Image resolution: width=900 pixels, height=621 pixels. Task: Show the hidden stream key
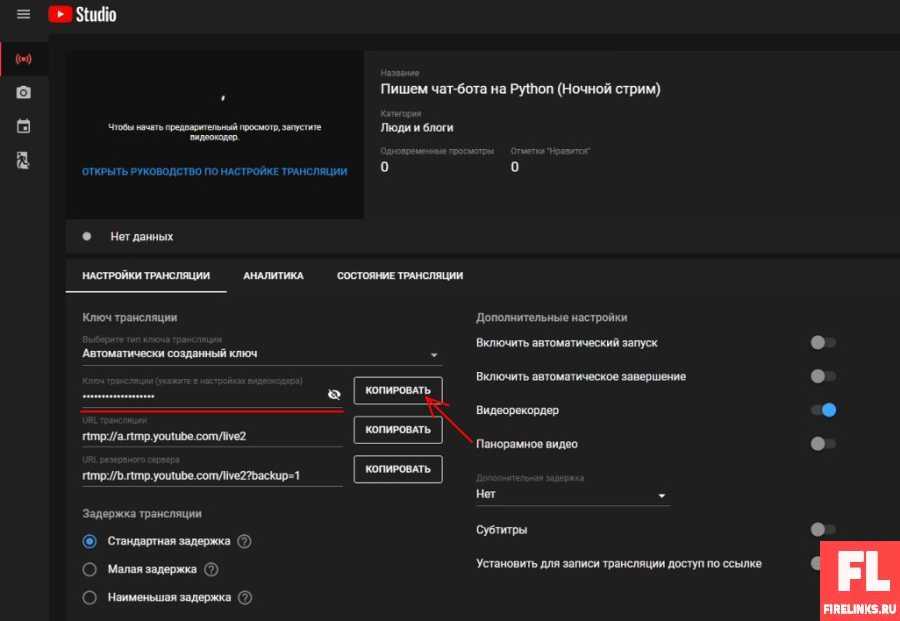point(334,394)
